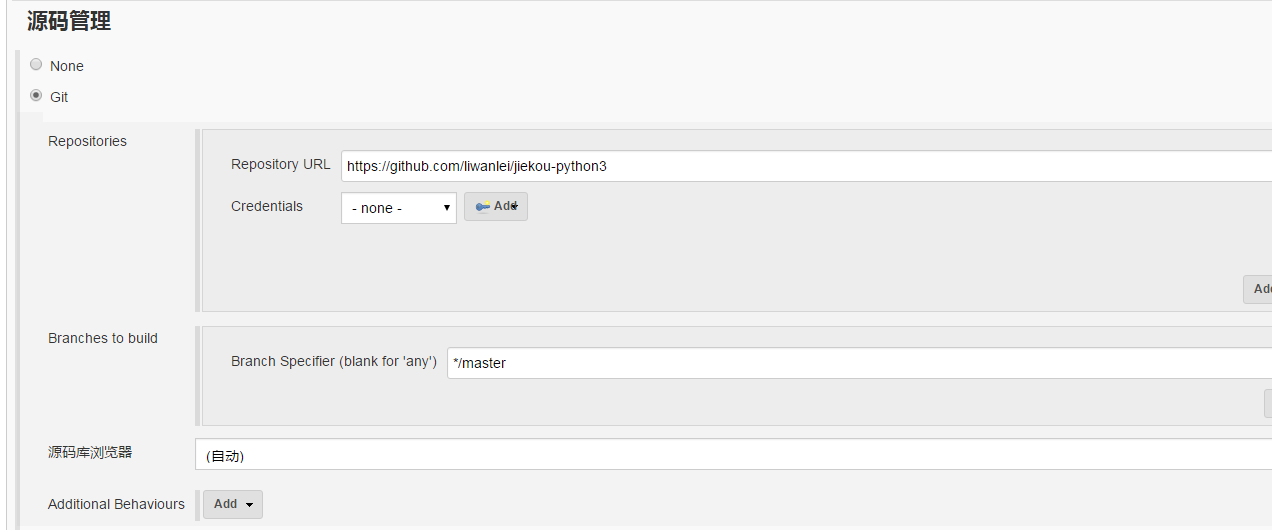Click the 源码管理 section heading
The image size is (1272, 530).
(69, 21)
